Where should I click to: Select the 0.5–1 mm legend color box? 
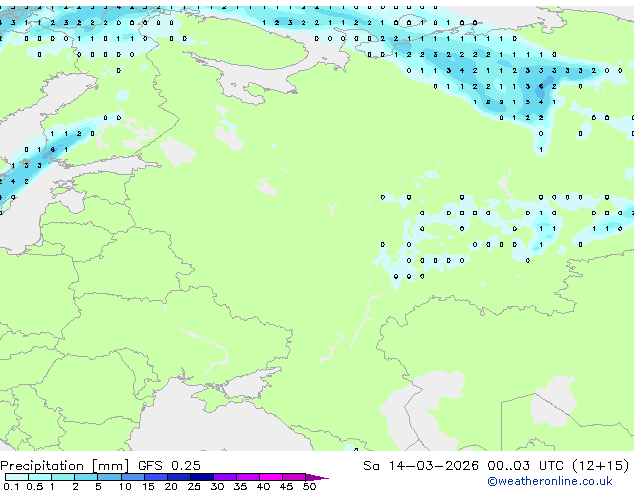pyautogui.click(x=40, y=477)
